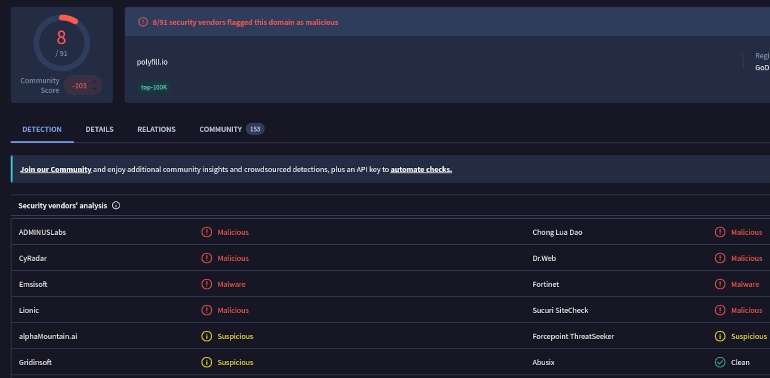The image size is (770, 378).
Task: Click the malicious icon next to Dr.Web
Action: 720,258
